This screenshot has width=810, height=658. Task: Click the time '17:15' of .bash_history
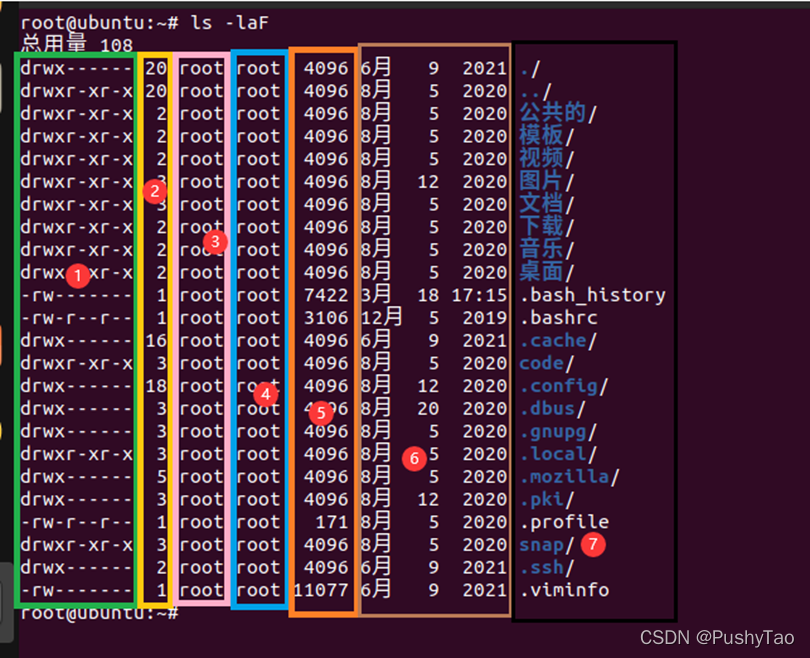[x=479, y=295]
